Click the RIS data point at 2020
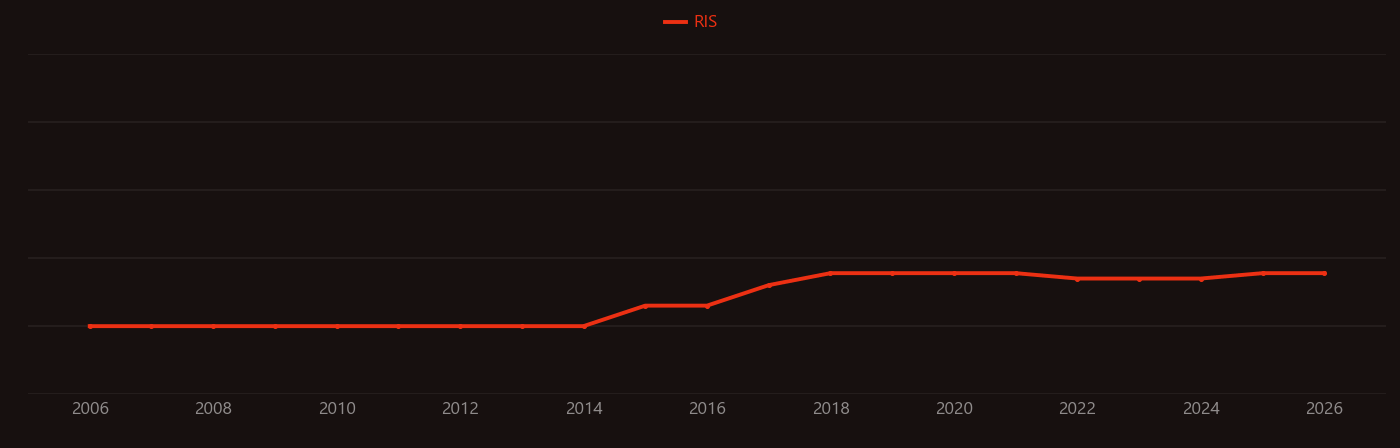 pyautogui.click(x=954, y=273)
